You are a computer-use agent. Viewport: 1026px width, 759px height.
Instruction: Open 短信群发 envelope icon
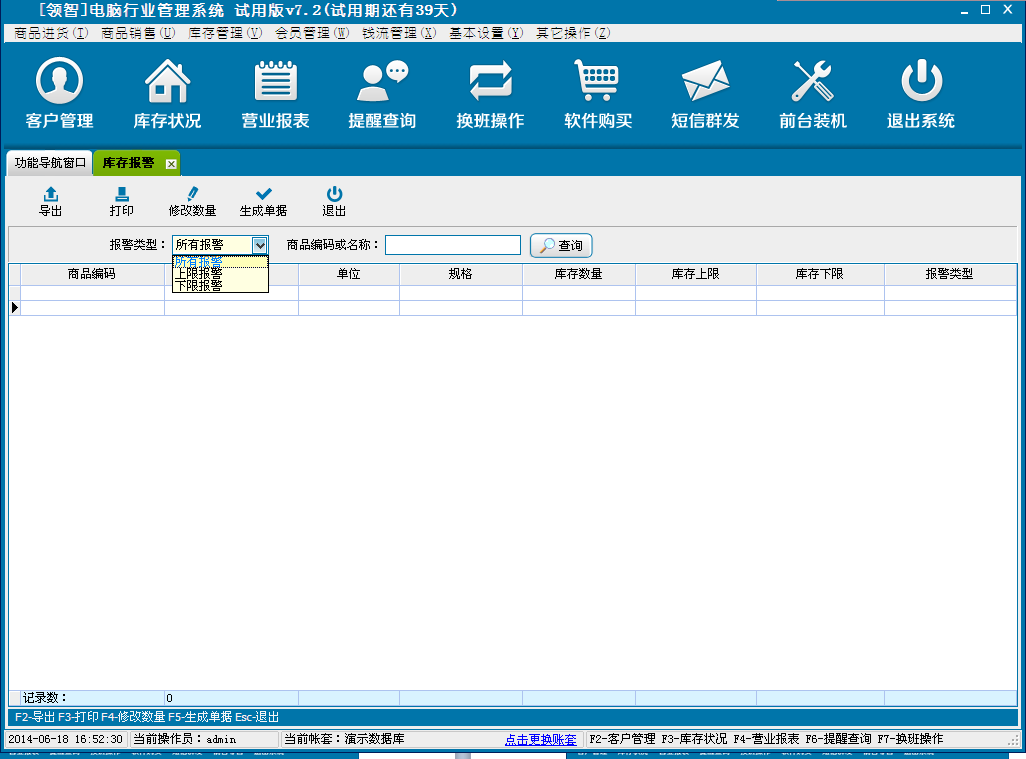[x=705, y=94]
